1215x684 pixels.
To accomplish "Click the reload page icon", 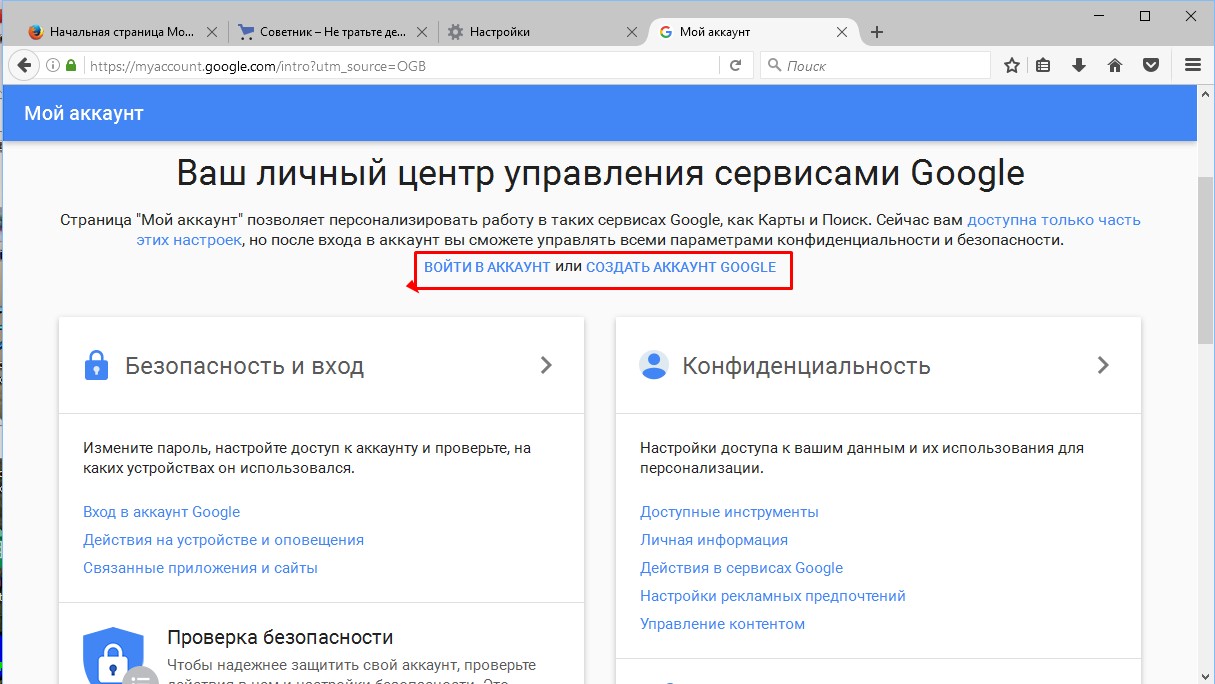I will (736, 65).
